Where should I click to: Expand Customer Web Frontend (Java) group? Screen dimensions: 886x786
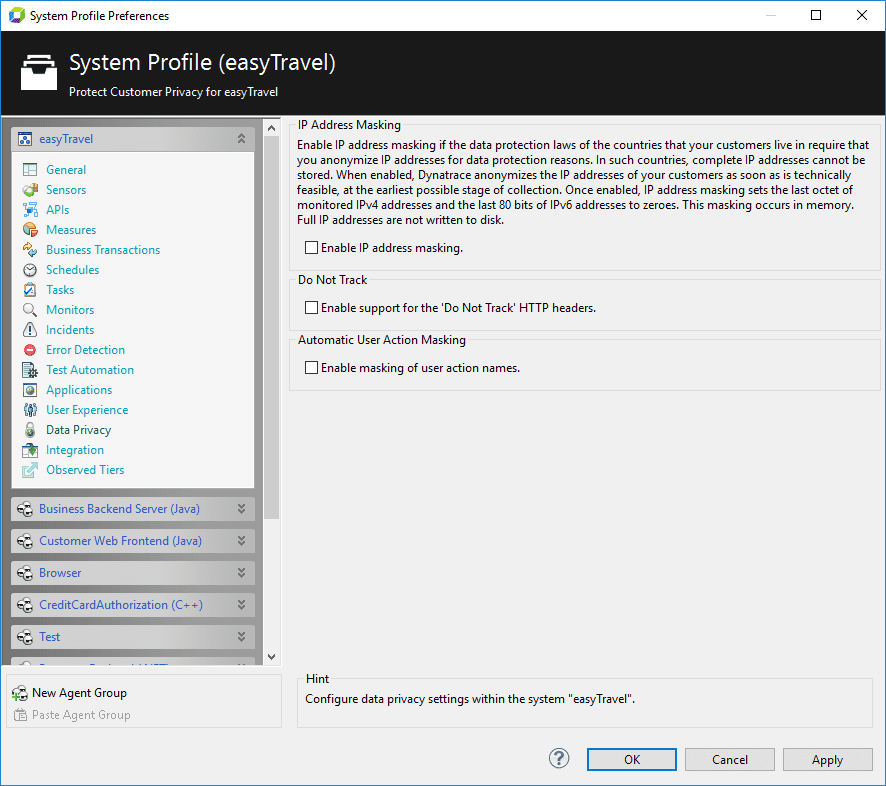pos(241,541)
